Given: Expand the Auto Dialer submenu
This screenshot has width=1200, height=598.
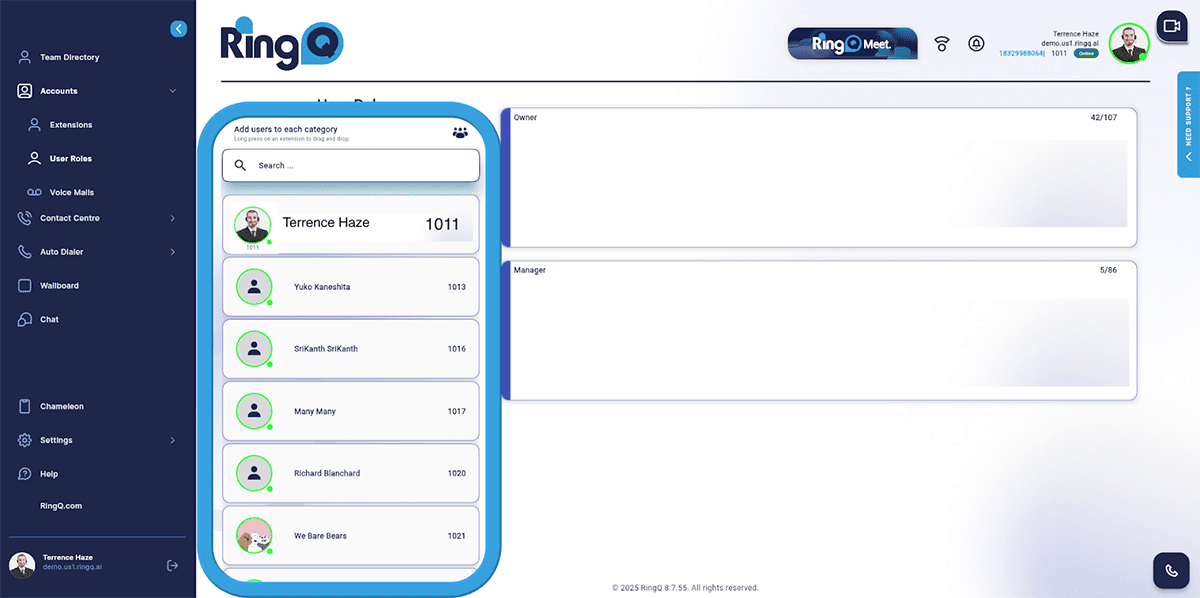Looking at the screenshot, I should [173, 252].
